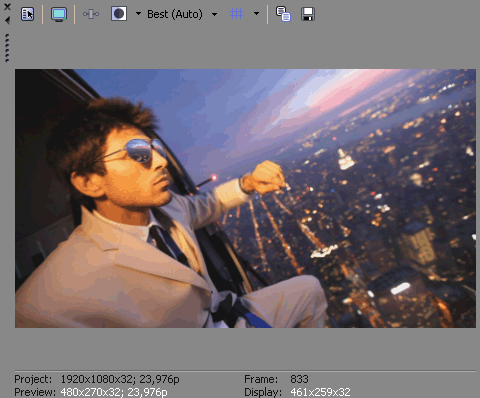Viewport: 480px width, 398px height.
Task: Expand Overlays dropdown arrow
Action: (256, 14)
